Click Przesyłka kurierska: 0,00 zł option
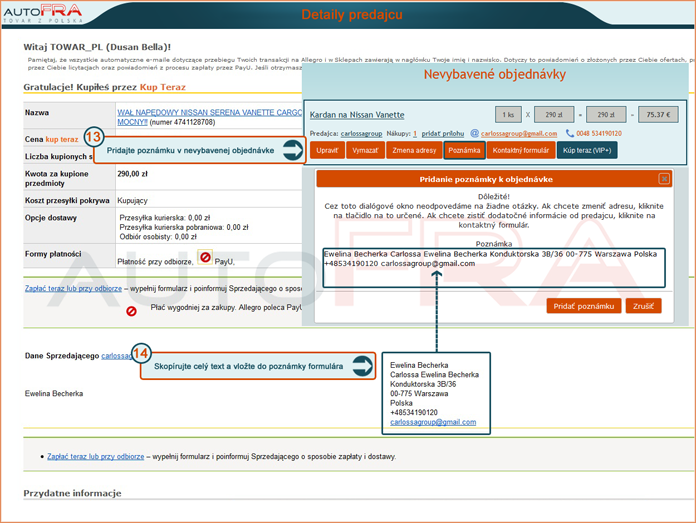696x523 pixels. coord(165,218)
